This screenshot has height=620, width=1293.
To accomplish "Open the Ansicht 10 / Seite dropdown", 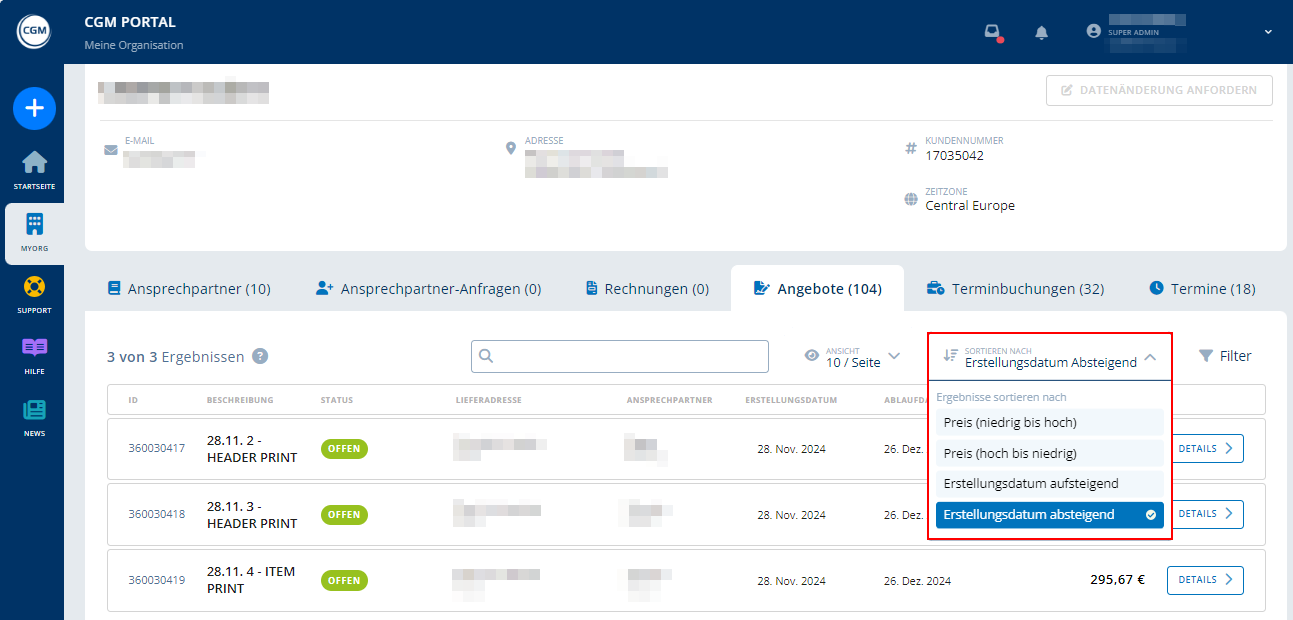I will coord(852,355).
